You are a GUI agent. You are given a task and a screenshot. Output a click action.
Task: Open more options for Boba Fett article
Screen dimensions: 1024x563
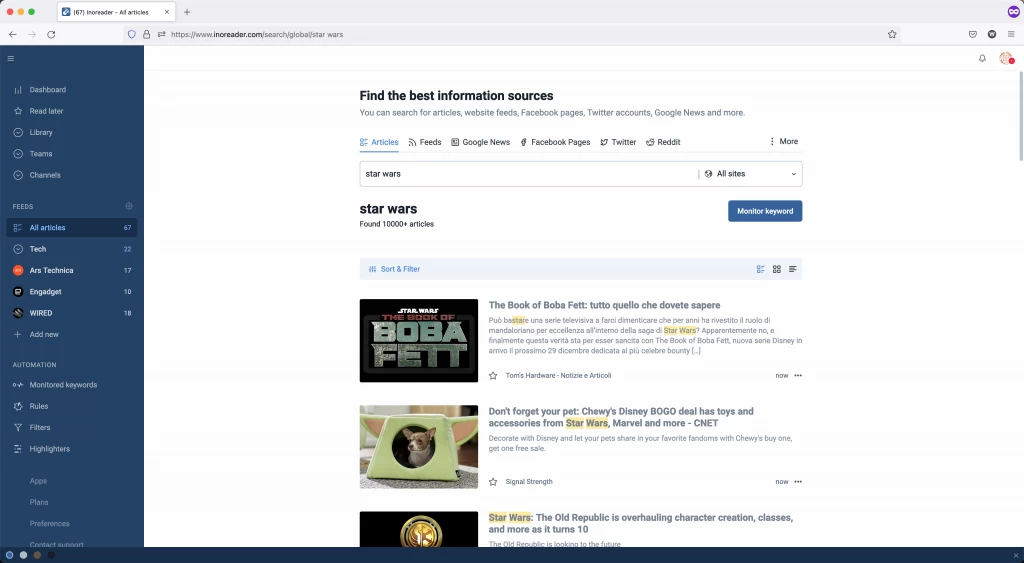coord(798,376)
